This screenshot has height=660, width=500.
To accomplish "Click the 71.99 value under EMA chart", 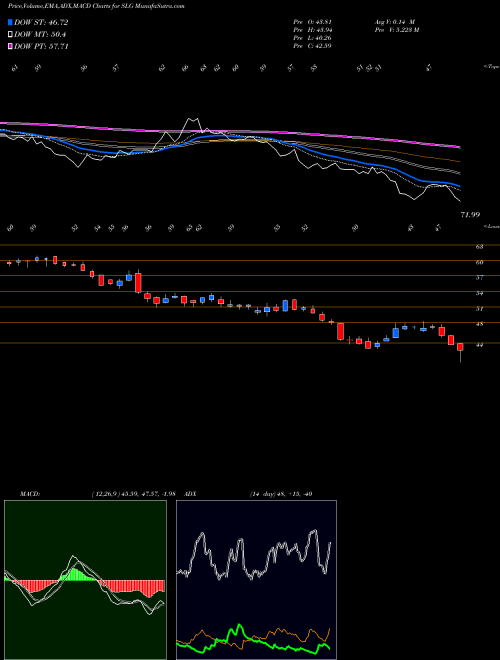I will (x=470, y=215).
